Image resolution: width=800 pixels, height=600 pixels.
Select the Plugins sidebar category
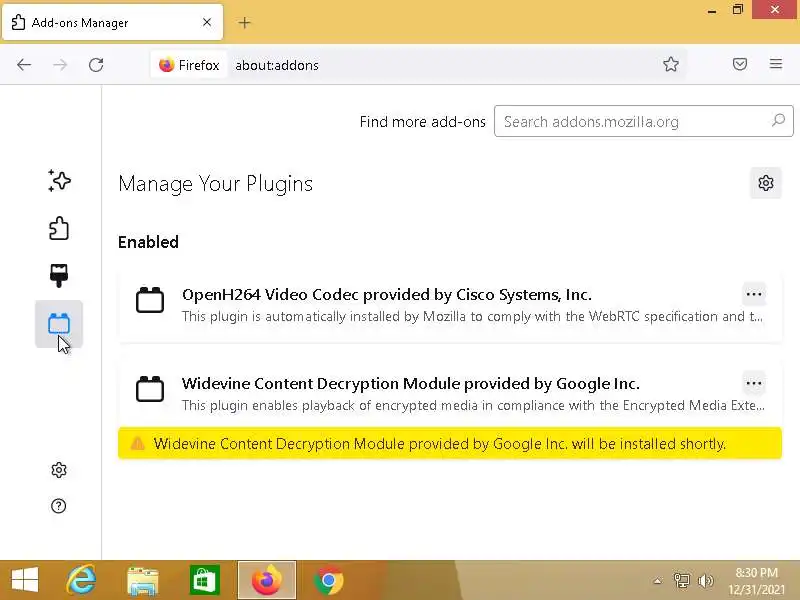[59, 324]
